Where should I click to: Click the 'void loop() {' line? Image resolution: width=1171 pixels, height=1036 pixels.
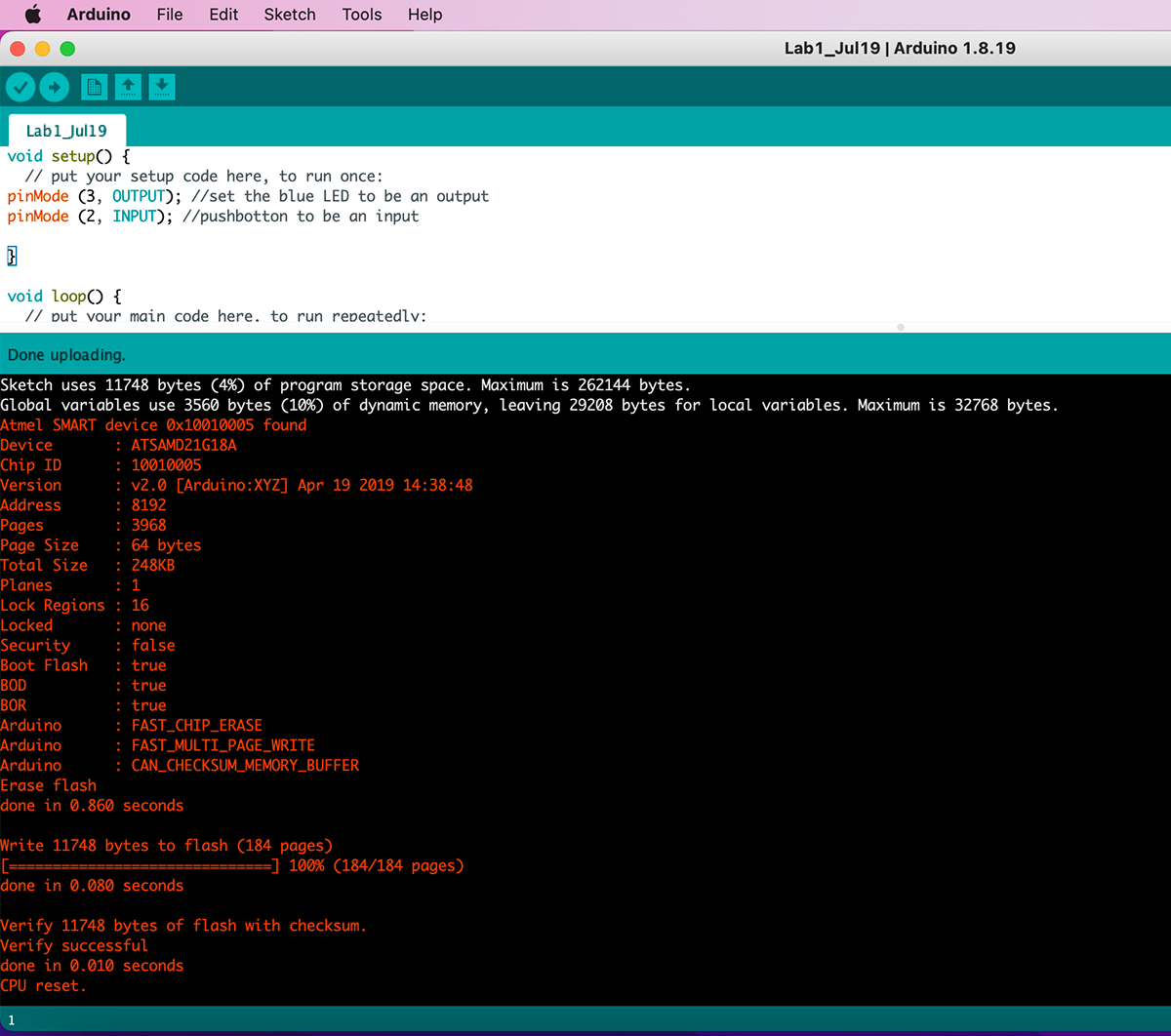(x=63, y=296)
